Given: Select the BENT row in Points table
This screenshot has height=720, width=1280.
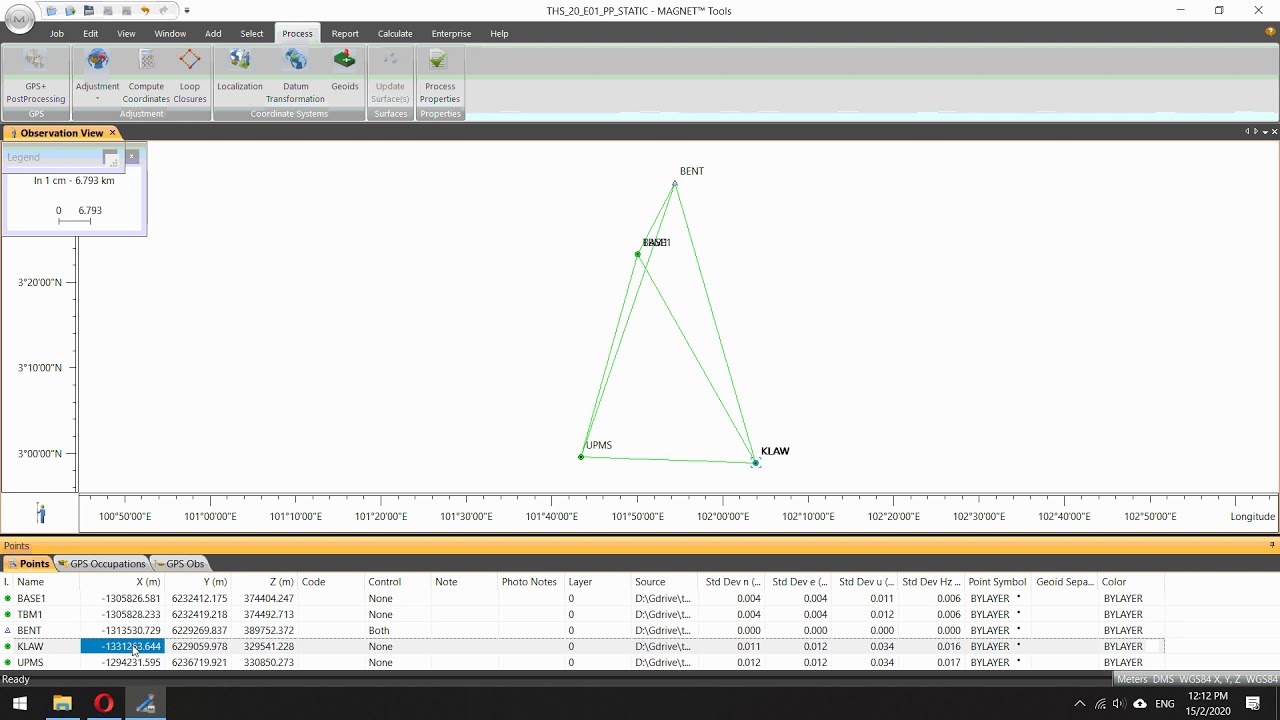Looking at the screenshot, I should (x=582, y=630).
